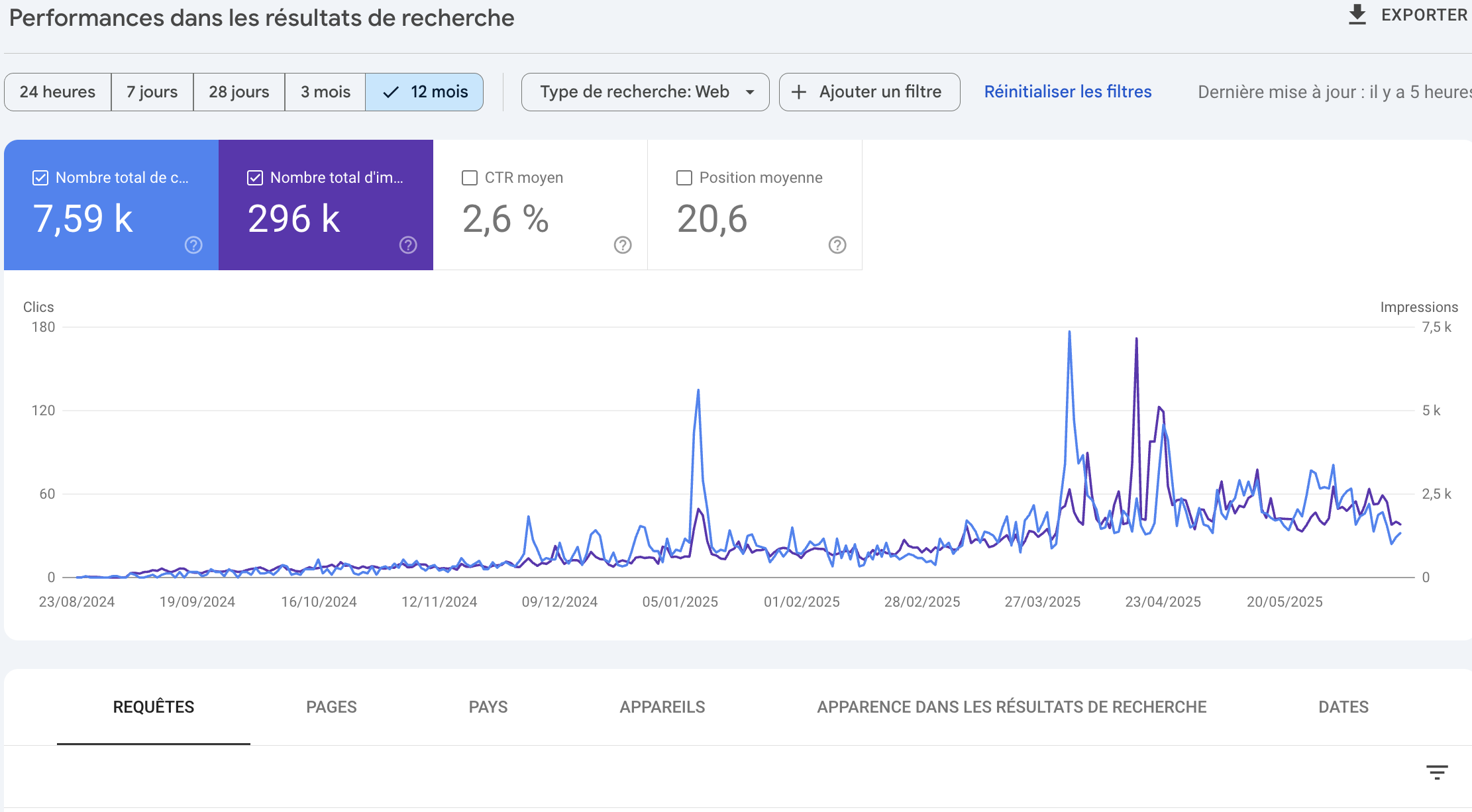
Task: Select the 12 mois date range
Action: (425, 92)
